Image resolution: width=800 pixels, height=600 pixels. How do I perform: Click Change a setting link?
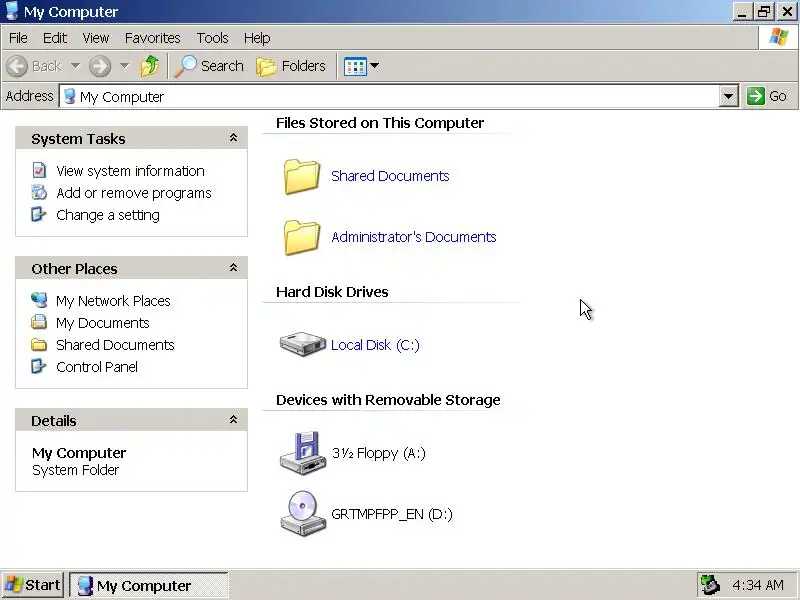[108, 215]
